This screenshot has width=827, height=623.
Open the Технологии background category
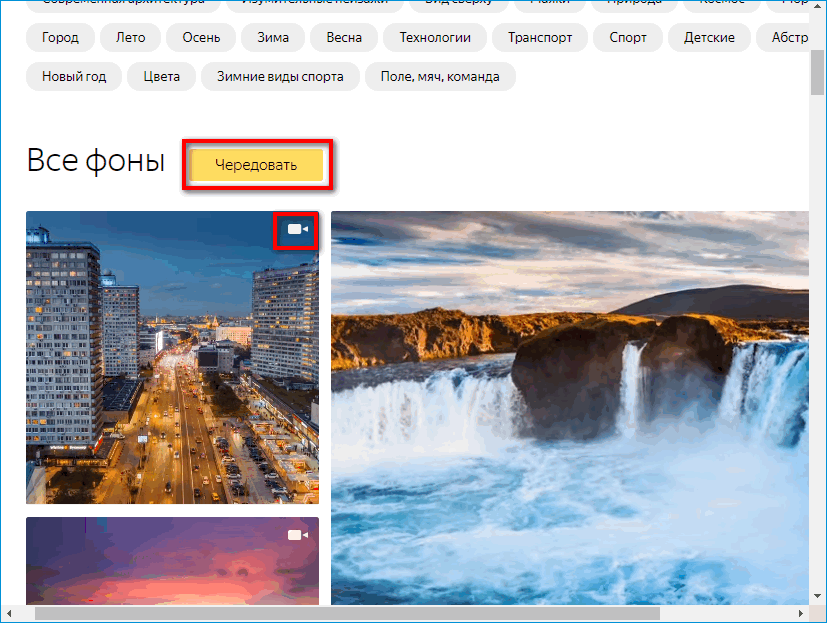(x=434, y=37)
